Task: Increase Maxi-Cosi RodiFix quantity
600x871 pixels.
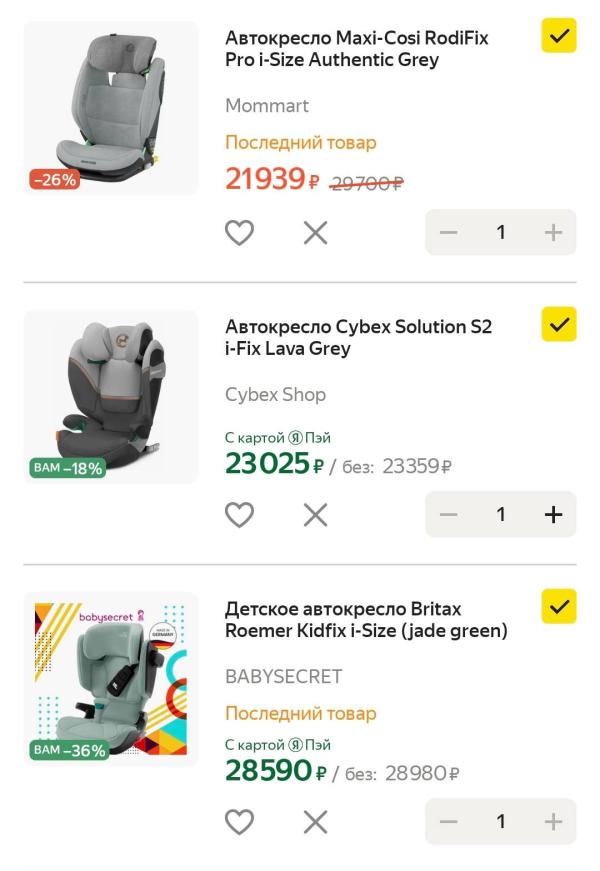Action: (553, 233)
